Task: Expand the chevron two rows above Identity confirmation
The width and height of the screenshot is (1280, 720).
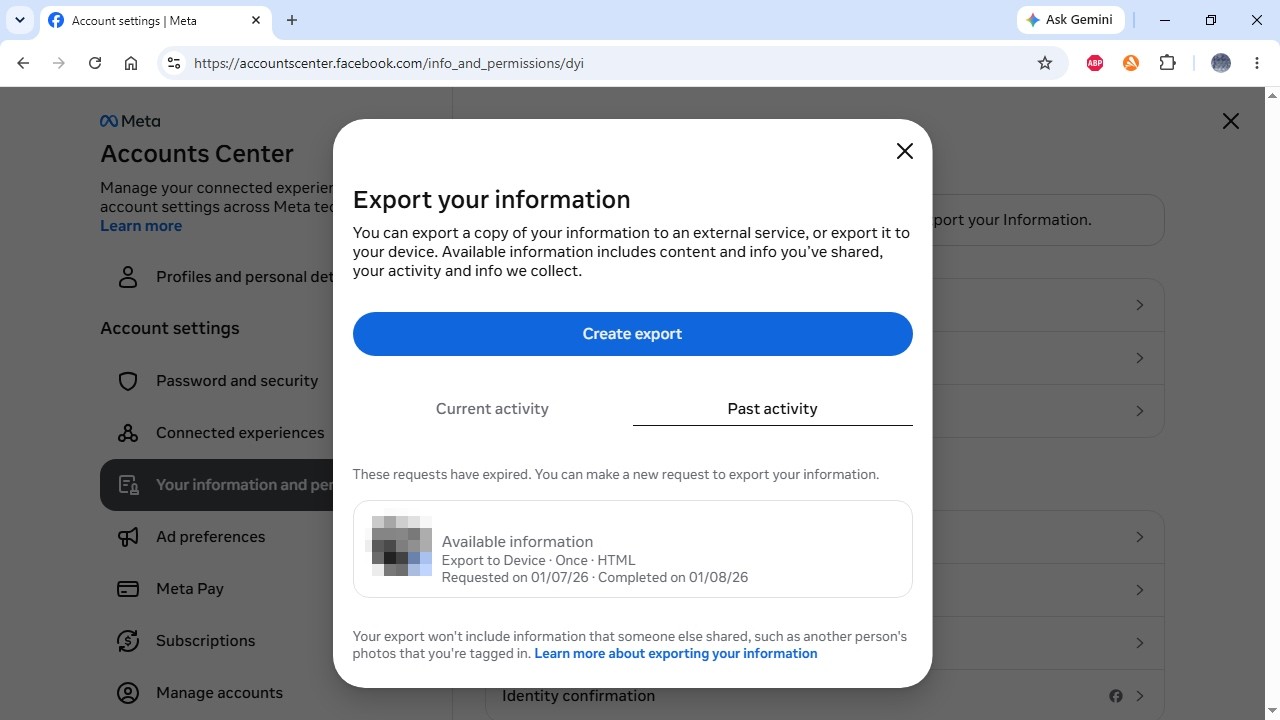Action: click(1139, 590)
